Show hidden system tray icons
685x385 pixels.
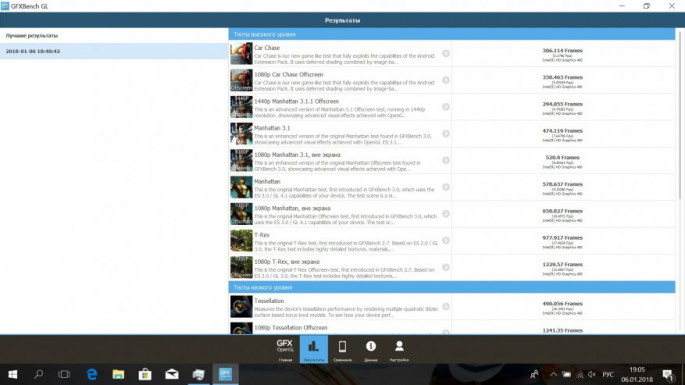click(553, 375)
